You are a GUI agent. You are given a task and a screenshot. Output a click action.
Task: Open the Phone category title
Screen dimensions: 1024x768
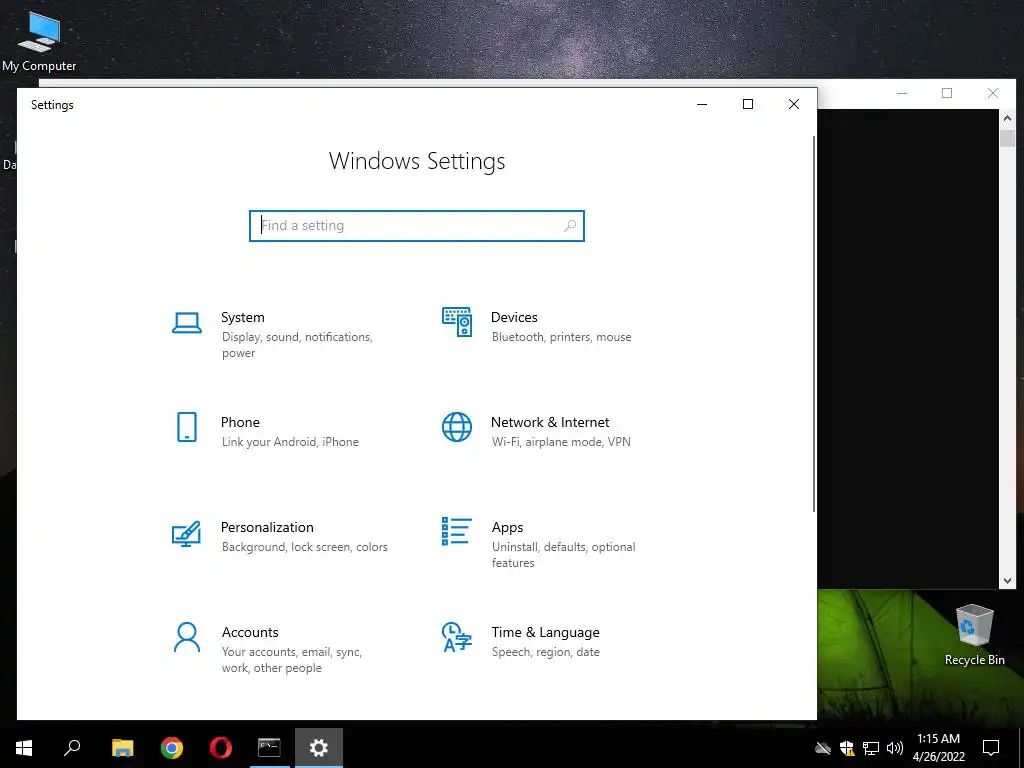pos(240,423)
